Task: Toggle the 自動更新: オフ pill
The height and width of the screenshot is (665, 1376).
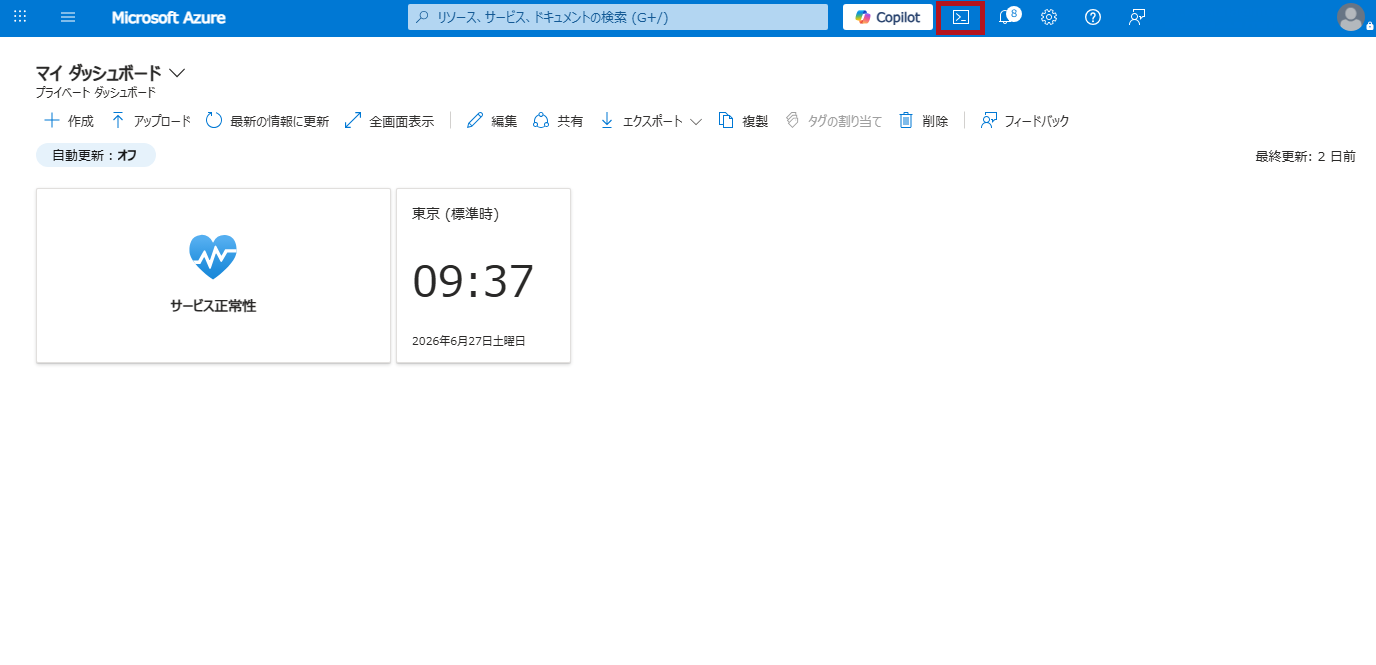Action: click(x=96, y=155)
